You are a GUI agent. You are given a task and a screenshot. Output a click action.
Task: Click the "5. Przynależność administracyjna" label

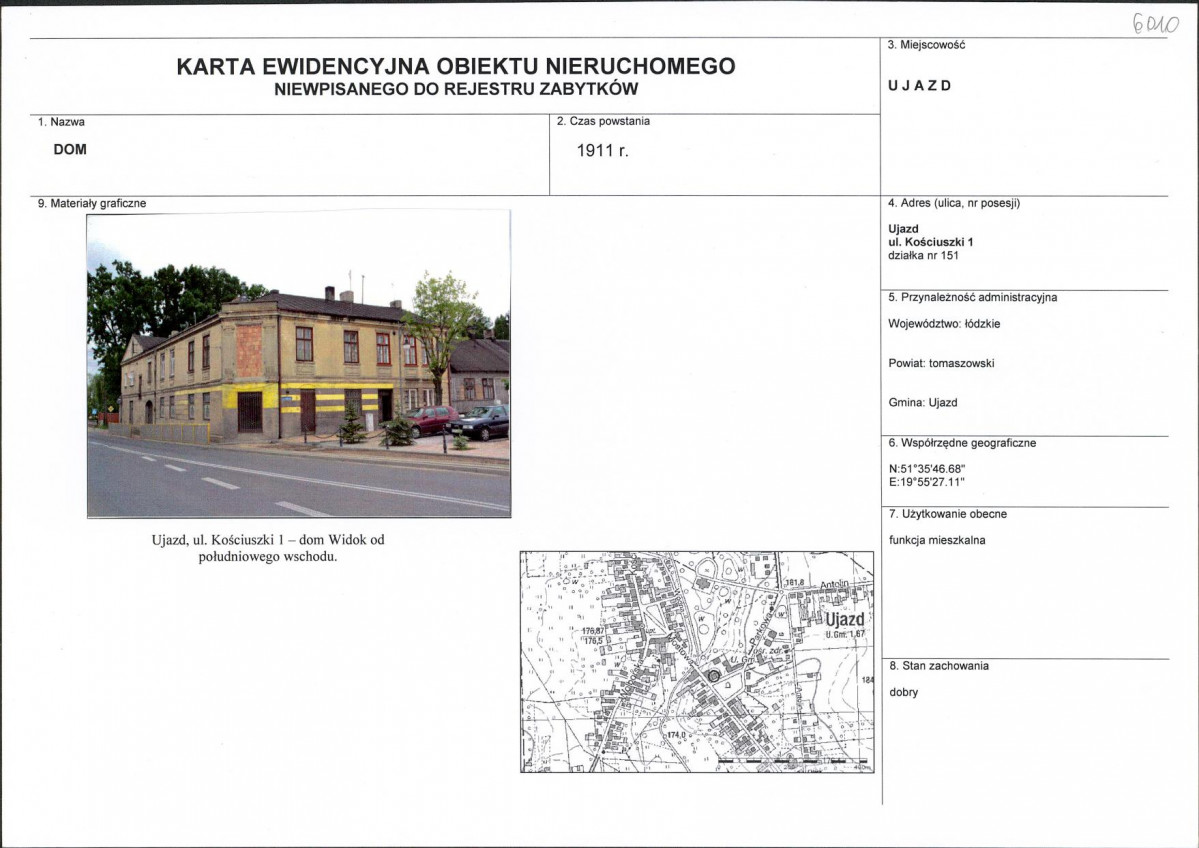(x=973, y=297)
